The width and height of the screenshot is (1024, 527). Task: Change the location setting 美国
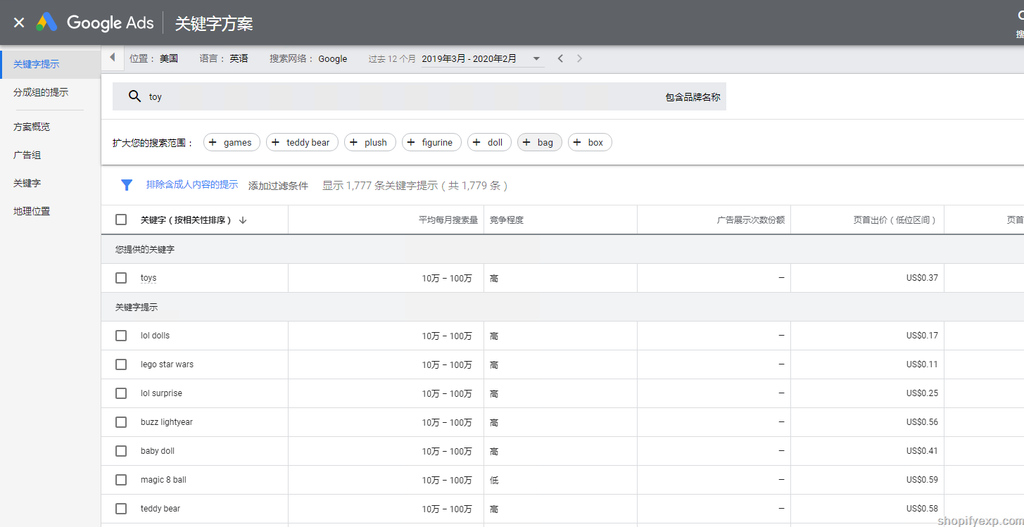168,59
